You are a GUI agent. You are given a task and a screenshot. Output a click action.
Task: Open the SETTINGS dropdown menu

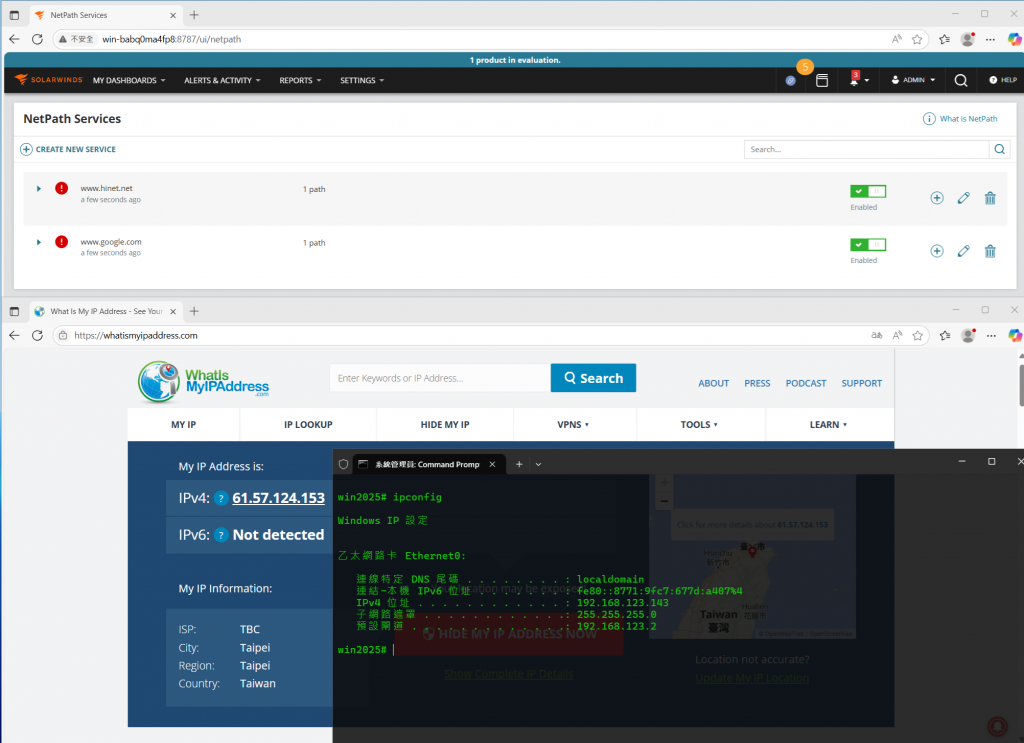(362, 80)
